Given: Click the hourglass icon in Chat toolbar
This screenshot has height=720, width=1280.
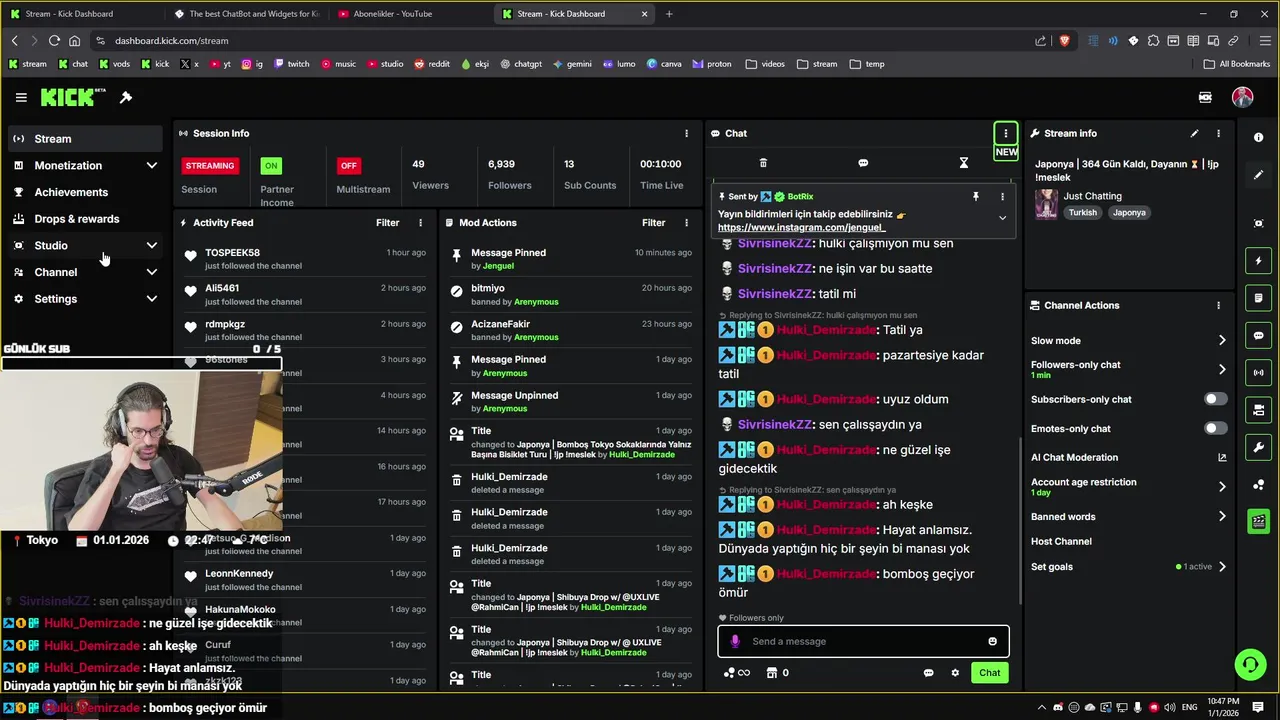Looking at the screenshot, I should (x=963, y=163).
